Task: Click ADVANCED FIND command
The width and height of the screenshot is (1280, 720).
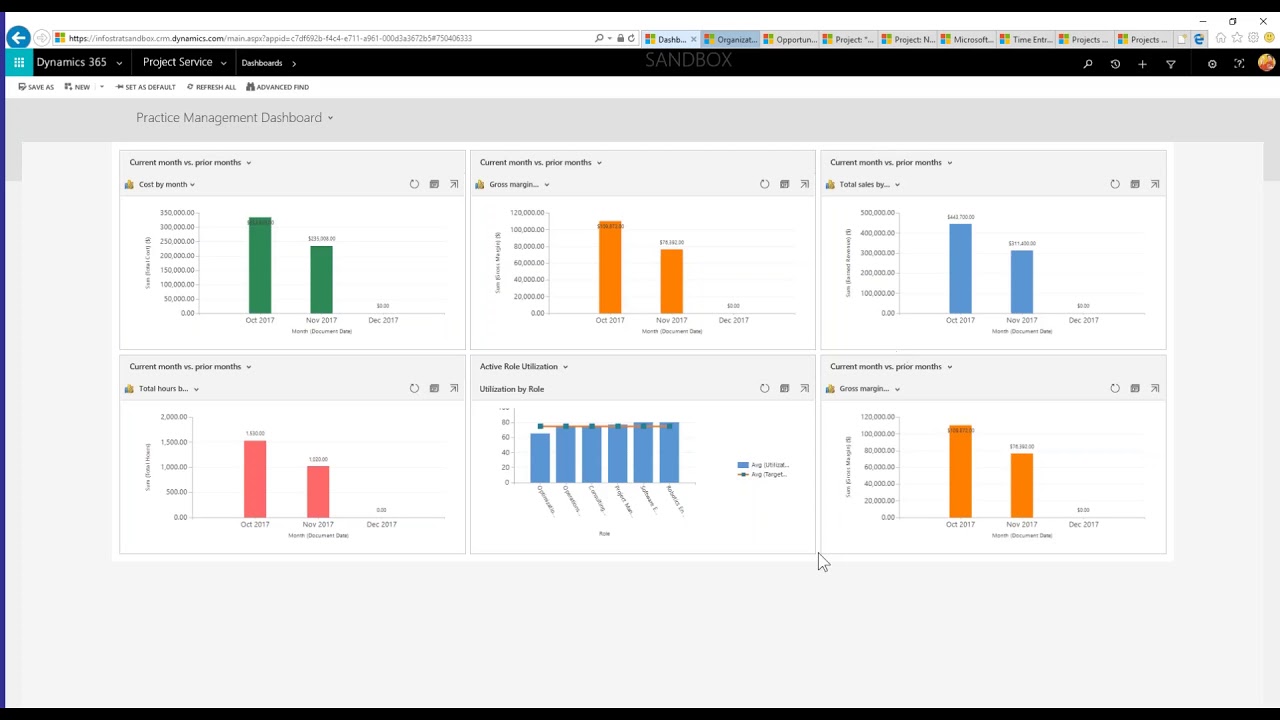Action: (x=277, y=87)
